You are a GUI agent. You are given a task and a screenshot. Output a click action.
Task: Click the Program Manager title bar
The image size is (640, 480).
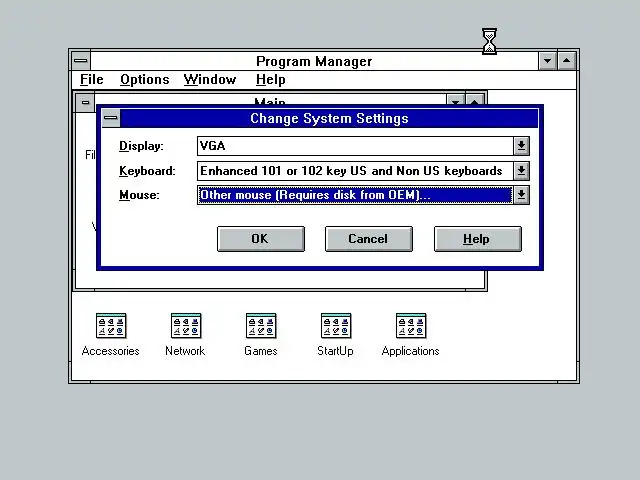pyautogui.click(x=314, y=61)
